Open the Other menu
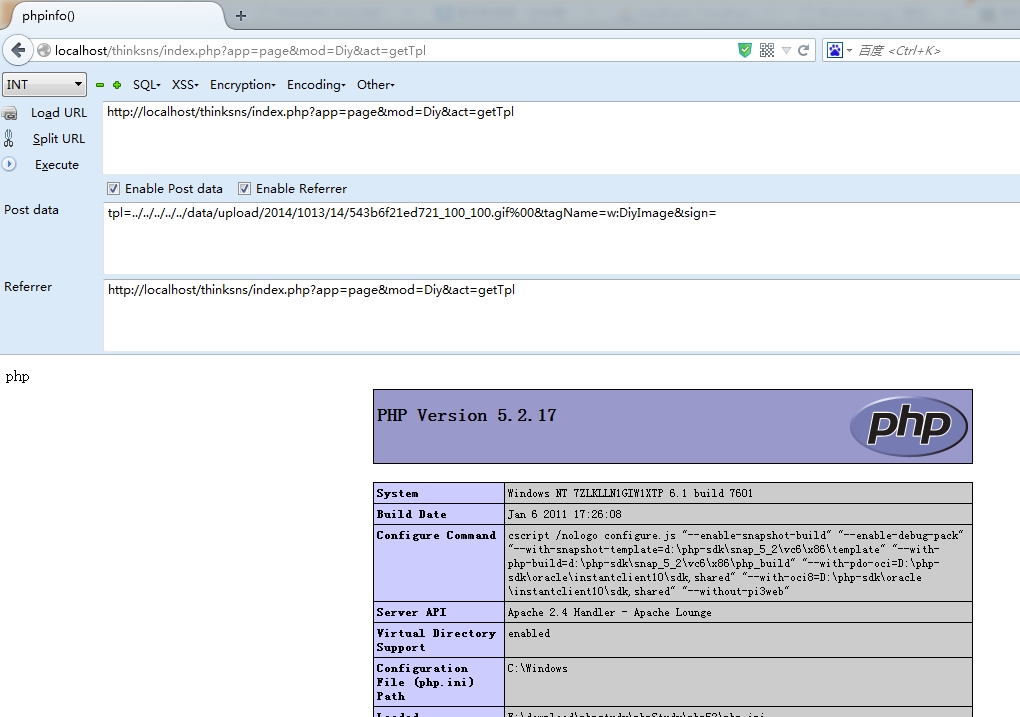The height and width of the screenshot is (717, 1020). 375,85
